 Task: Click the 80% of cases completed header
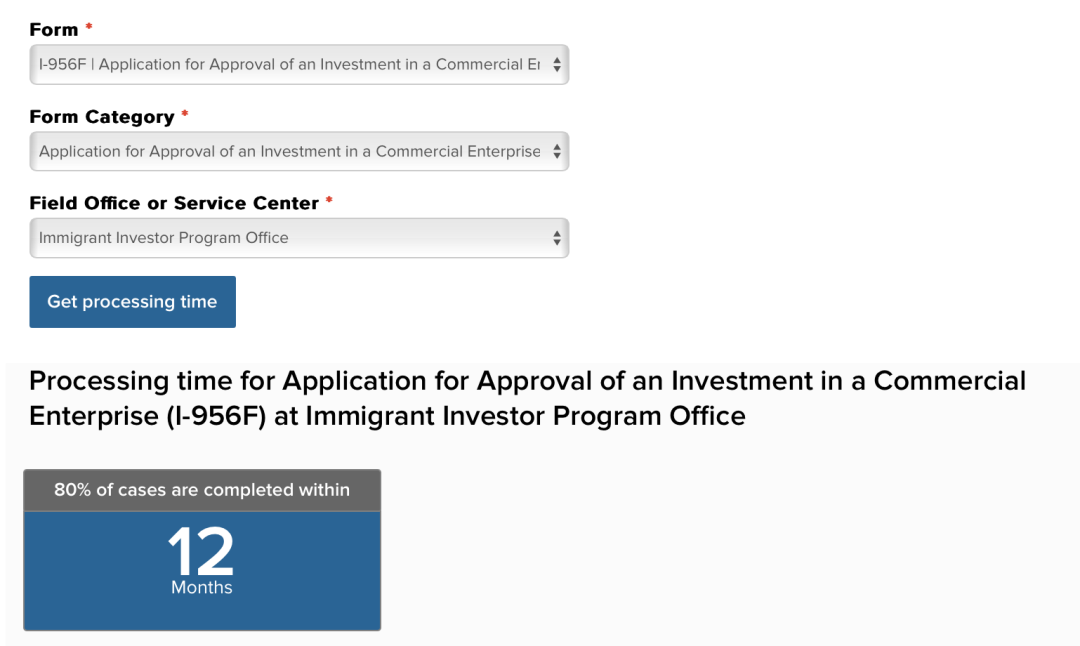click(202, 490)
